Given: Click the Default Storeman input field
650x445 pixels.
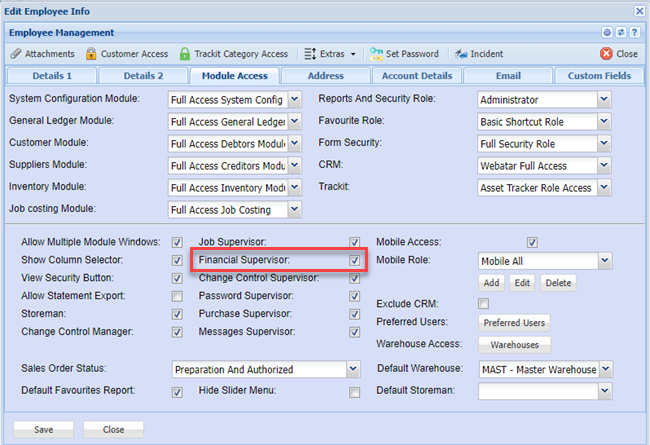Looking at the screenshot, I should 537,391.
